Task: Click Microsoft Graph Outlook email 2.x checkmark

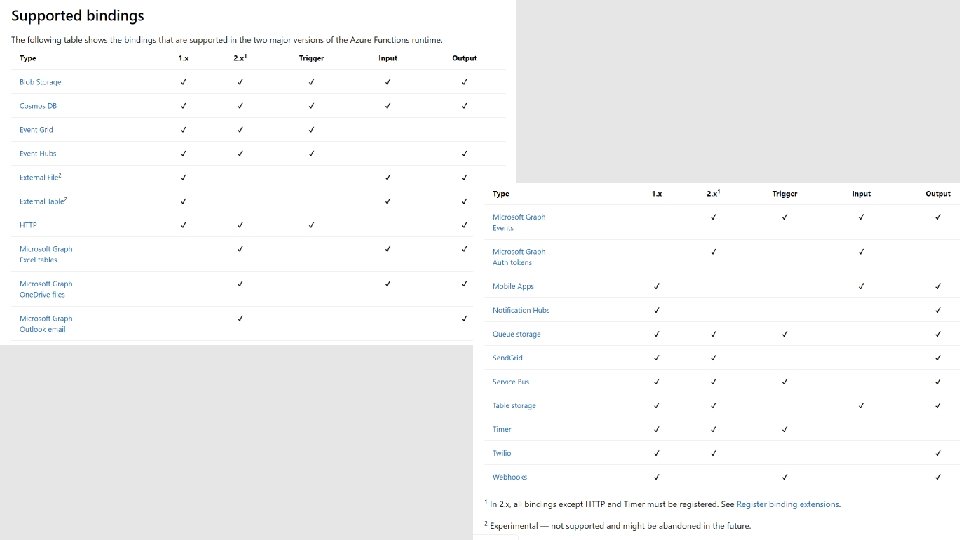Action: click(x=240, y=318)
